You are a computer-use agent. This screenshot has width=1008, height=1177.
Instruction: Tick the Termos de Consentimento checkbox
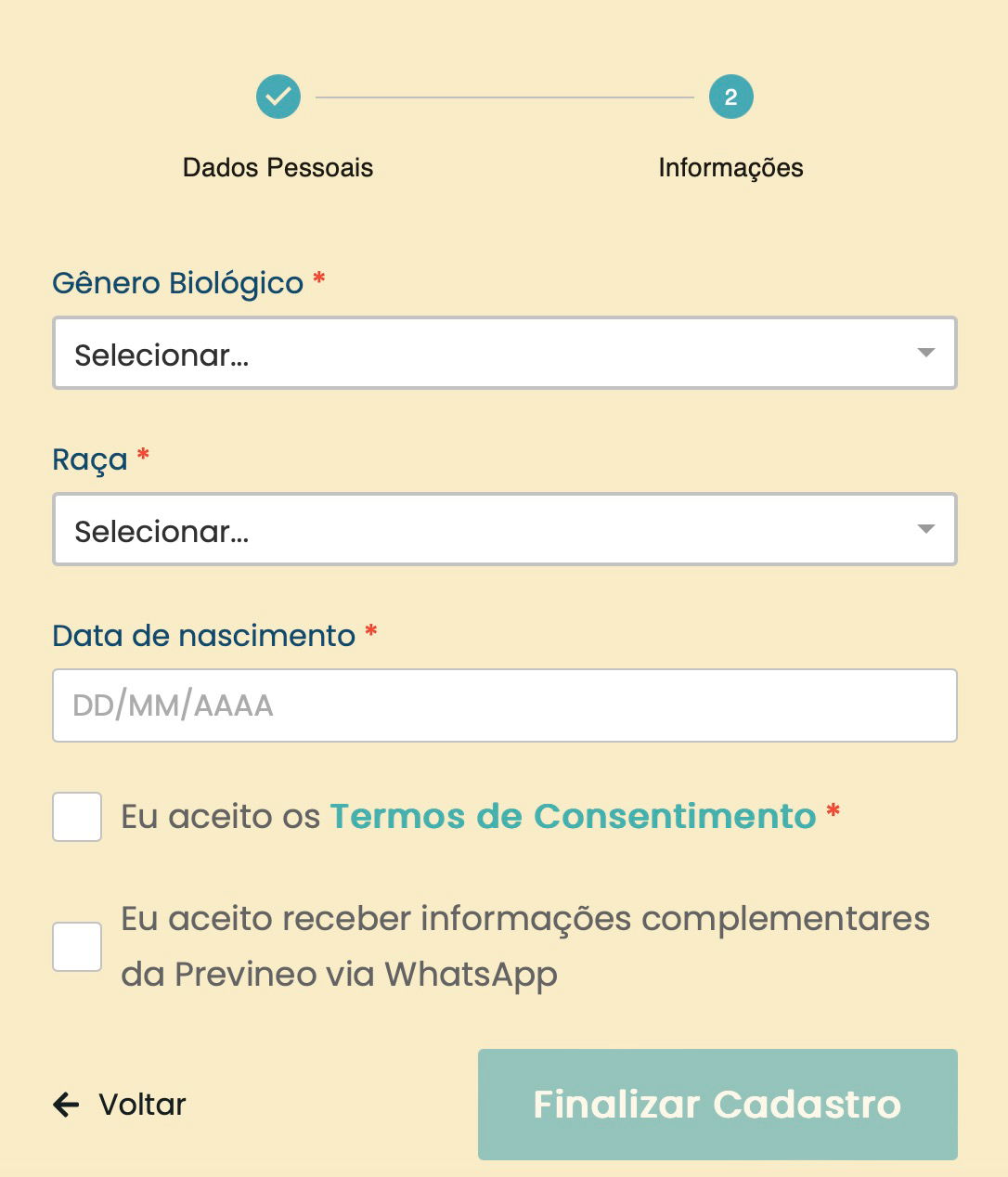pos(77,817)
